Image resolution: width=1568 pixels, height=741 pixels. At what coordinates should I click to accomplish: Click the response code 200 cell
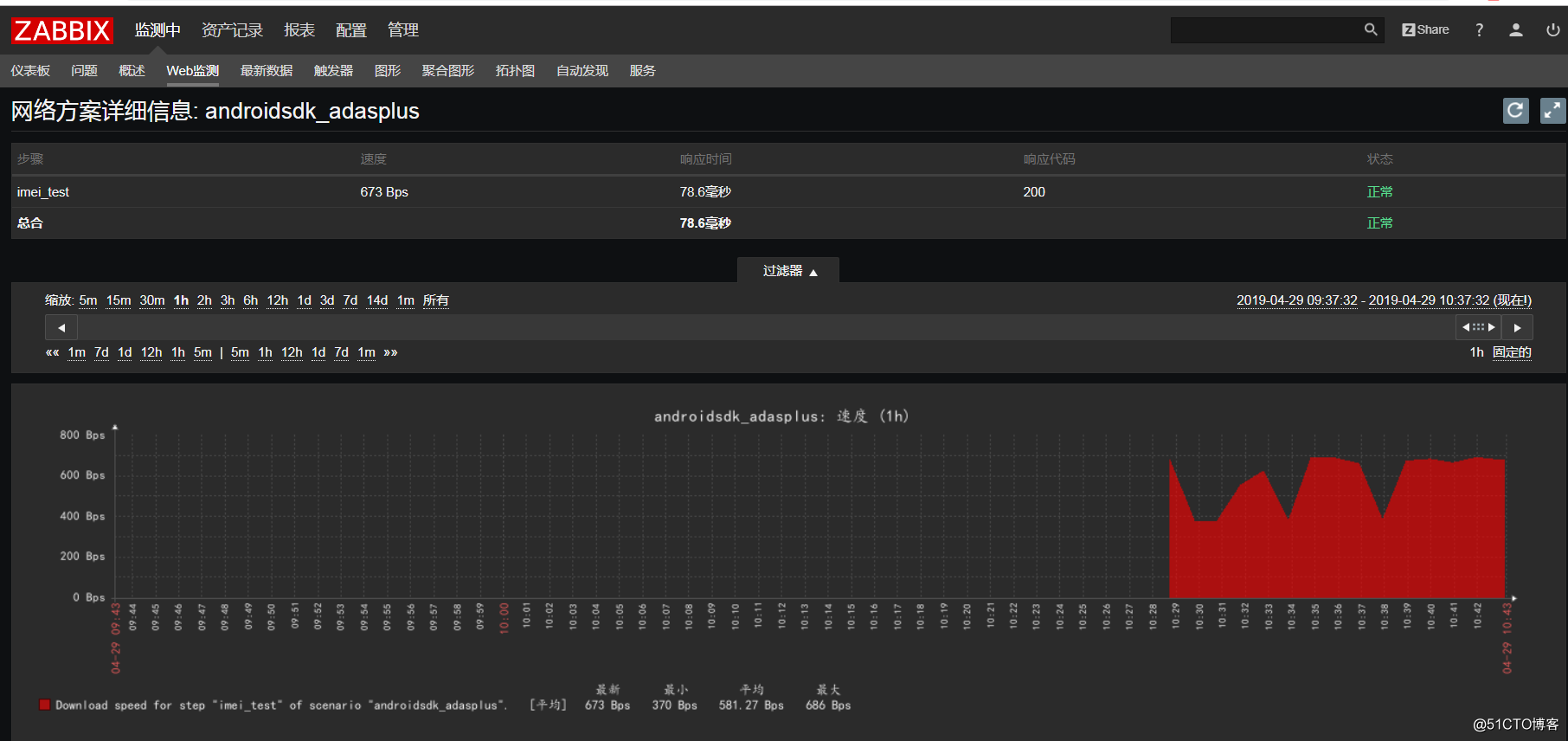[x=1034, y=192]
